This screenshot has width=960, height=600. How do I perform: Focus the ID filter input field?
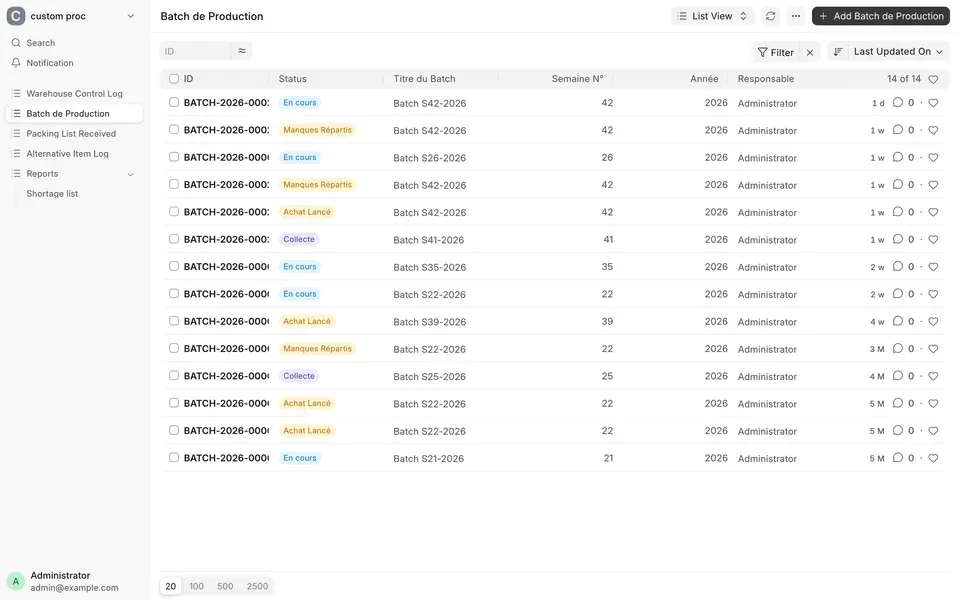pos(195,51)
